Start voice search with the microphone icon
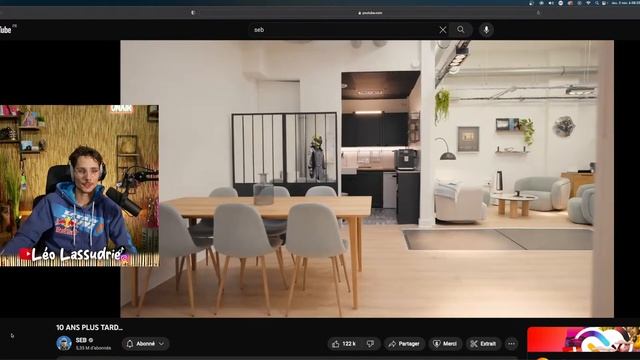 [486, 30]
